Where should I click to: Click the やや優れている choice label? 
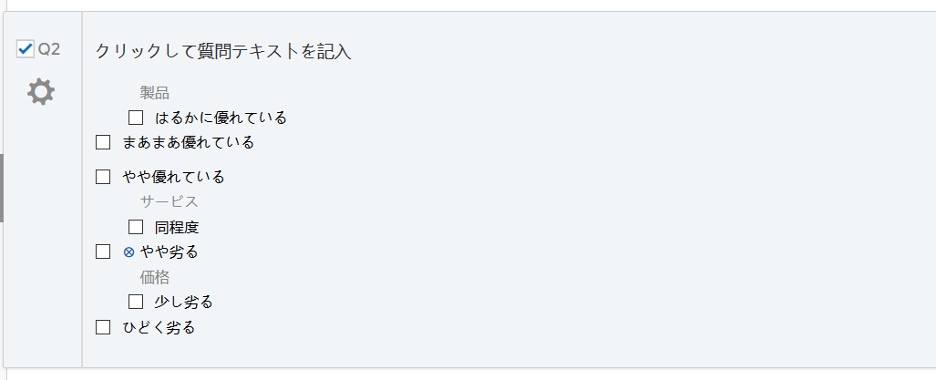pyautogui.click(x=173, y=177)
